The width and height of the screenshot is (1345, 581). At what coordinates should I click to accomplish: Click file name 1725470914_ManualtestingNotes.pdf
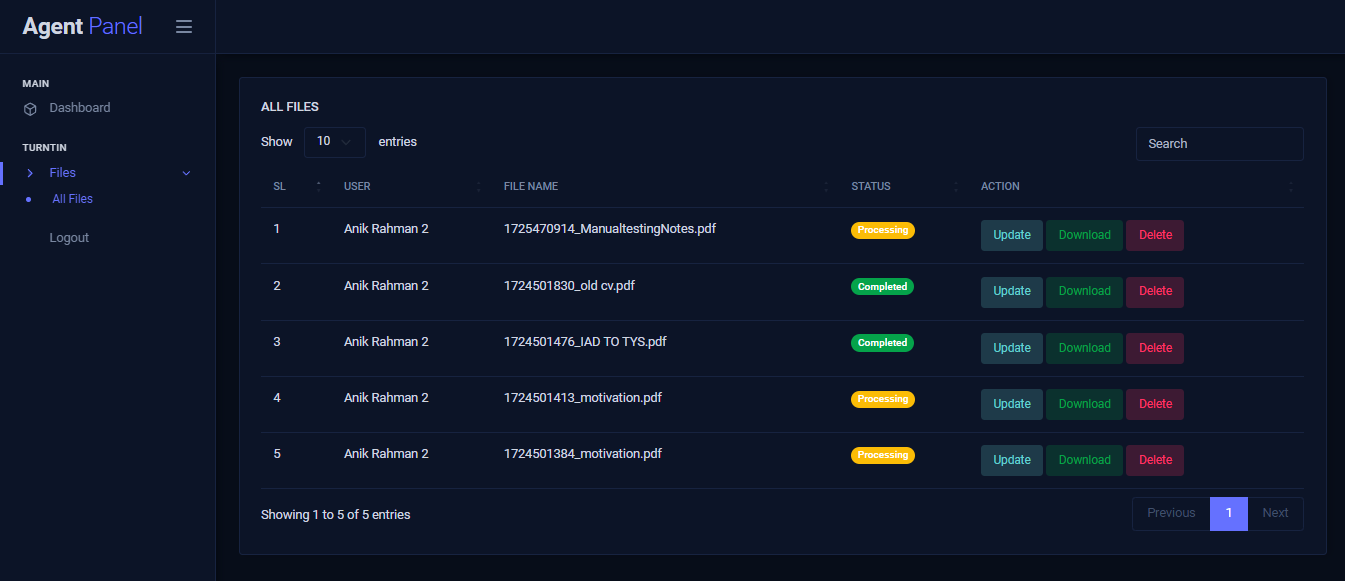(x=610, y=229)
